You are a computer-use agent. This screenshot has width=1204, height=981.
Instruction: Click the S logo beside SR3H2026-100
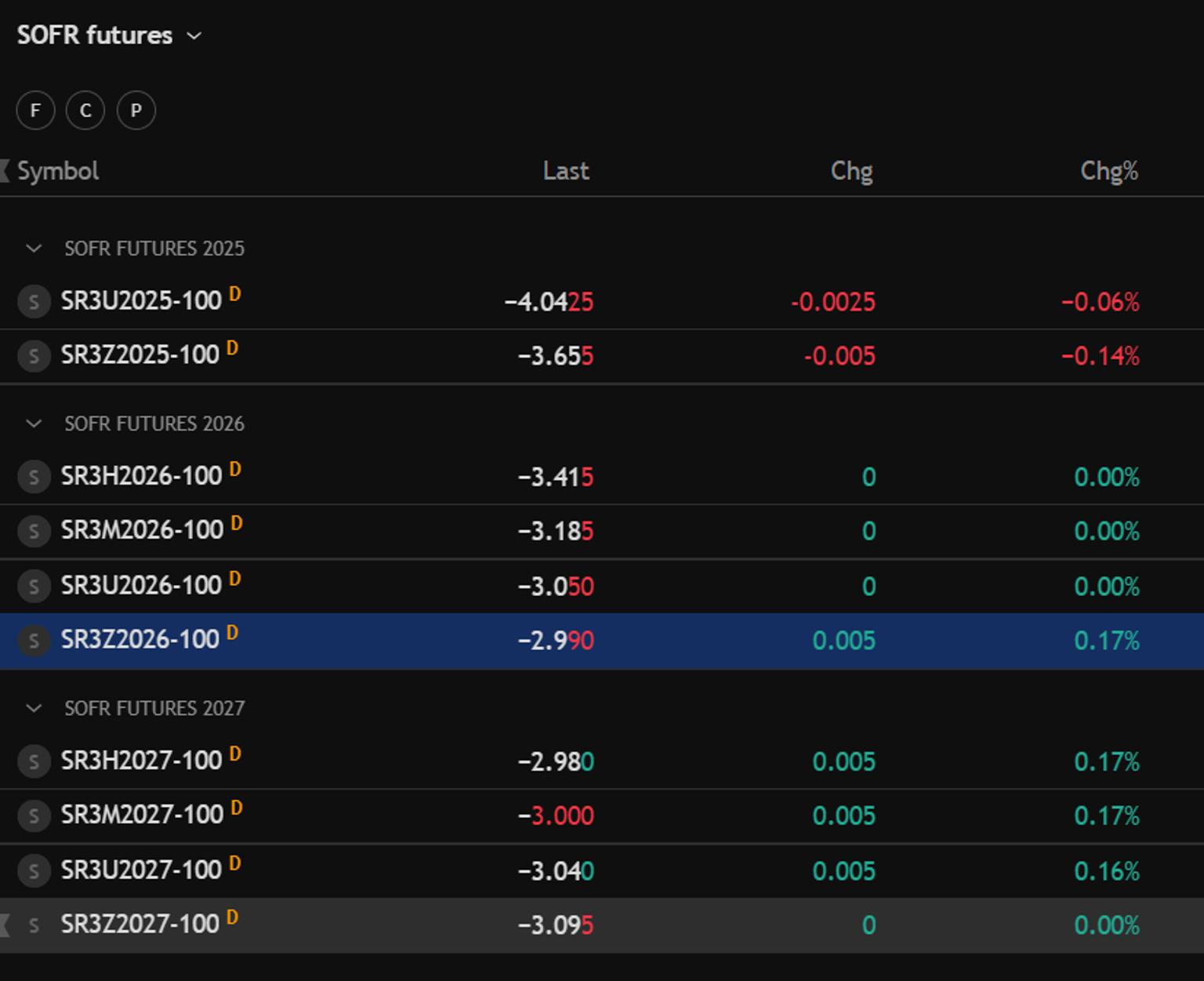click(34, 477)
